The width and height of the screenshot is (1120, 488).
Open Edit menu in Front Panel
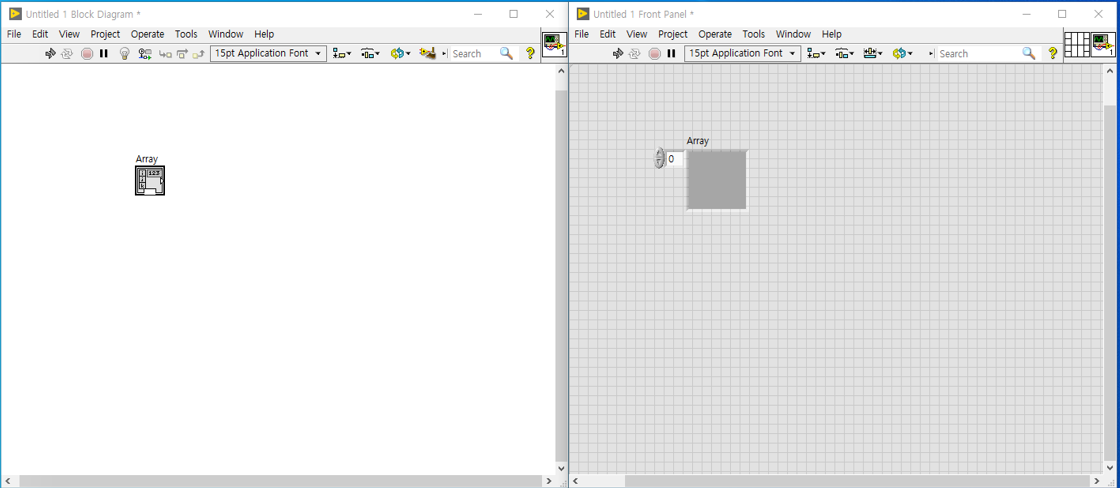point(608,34)
